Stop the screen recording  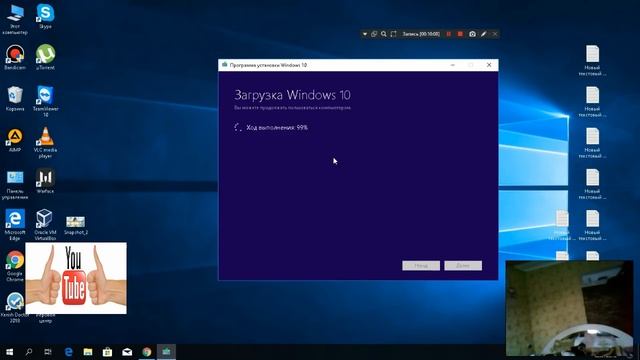pos(460,34)
